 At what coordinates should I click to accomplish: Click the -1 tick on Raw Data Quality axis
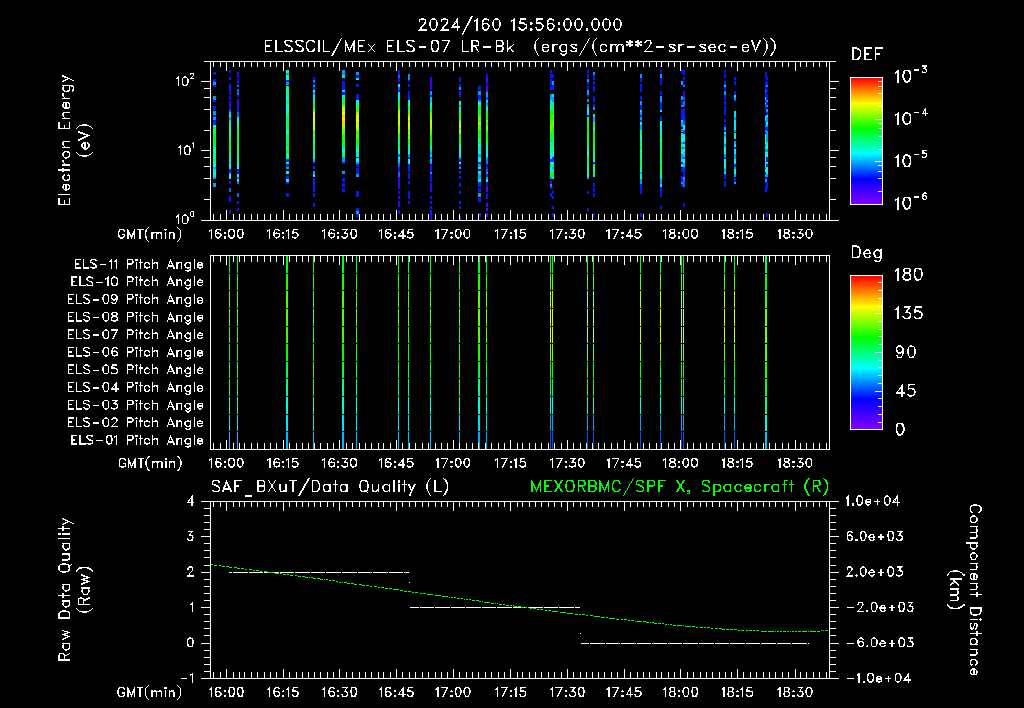pos(187,678)
